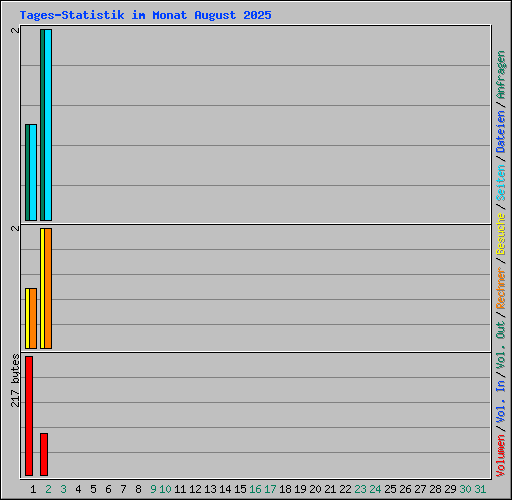
Task: Click the yellow Besuche legend label
Action: coord(500,234)
